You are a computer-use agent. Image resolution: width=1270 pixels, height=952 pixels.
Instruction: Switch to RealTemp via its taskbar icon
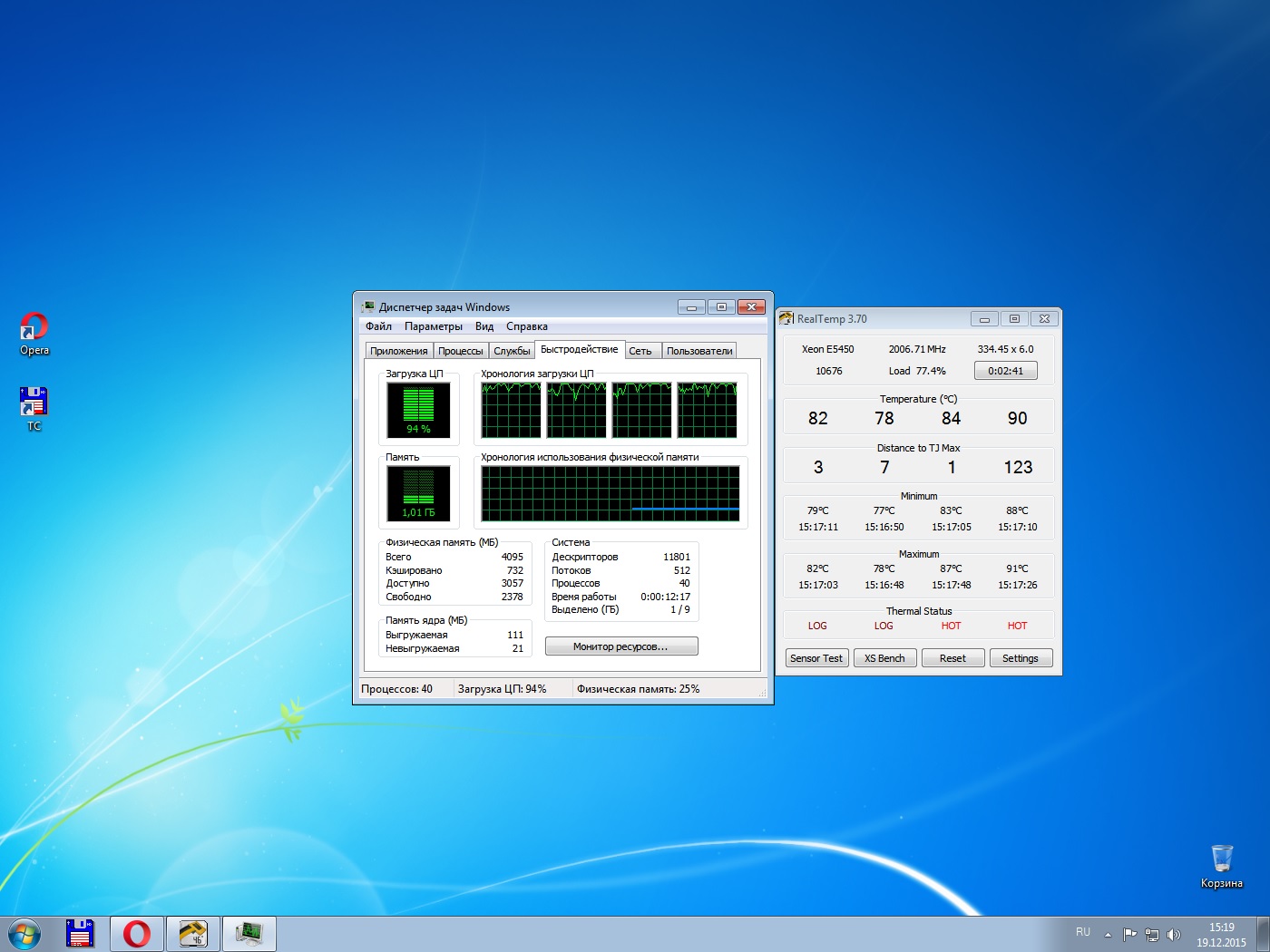pyautogui.click(x=193, y=934)
